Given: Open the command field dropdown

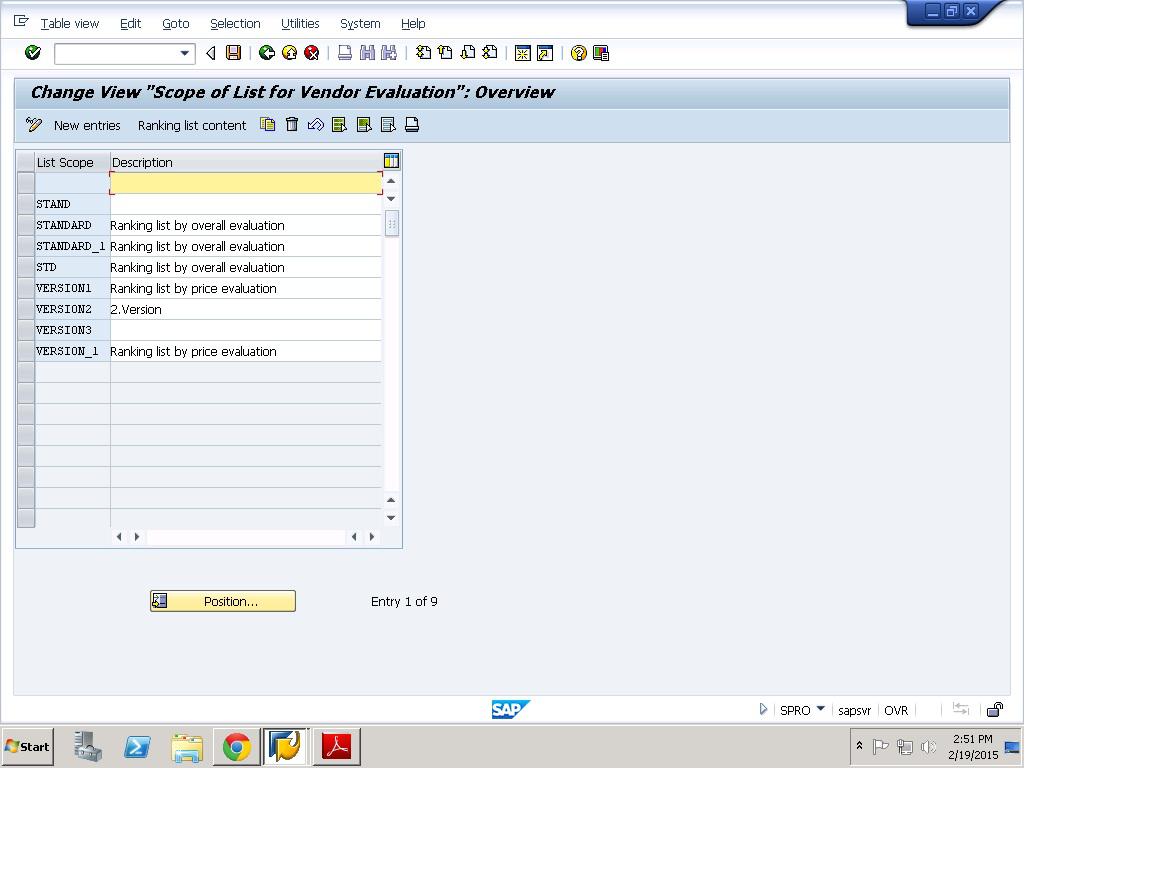Looking at the screenshot, I should pyautogui.click(x=184, y=53).
